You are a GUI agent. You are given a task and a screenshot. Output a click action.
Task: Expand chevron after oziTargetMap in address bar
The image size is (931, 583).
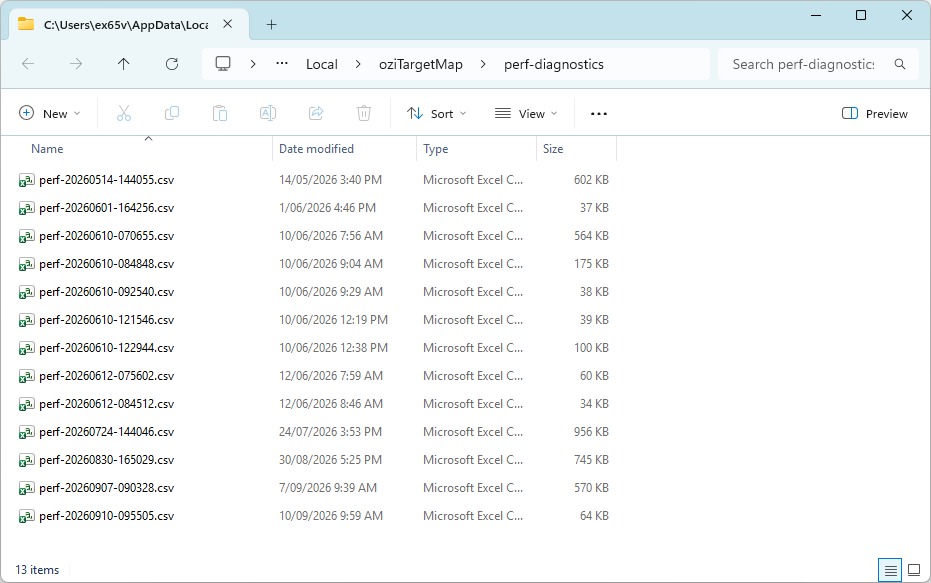point(483,64)
